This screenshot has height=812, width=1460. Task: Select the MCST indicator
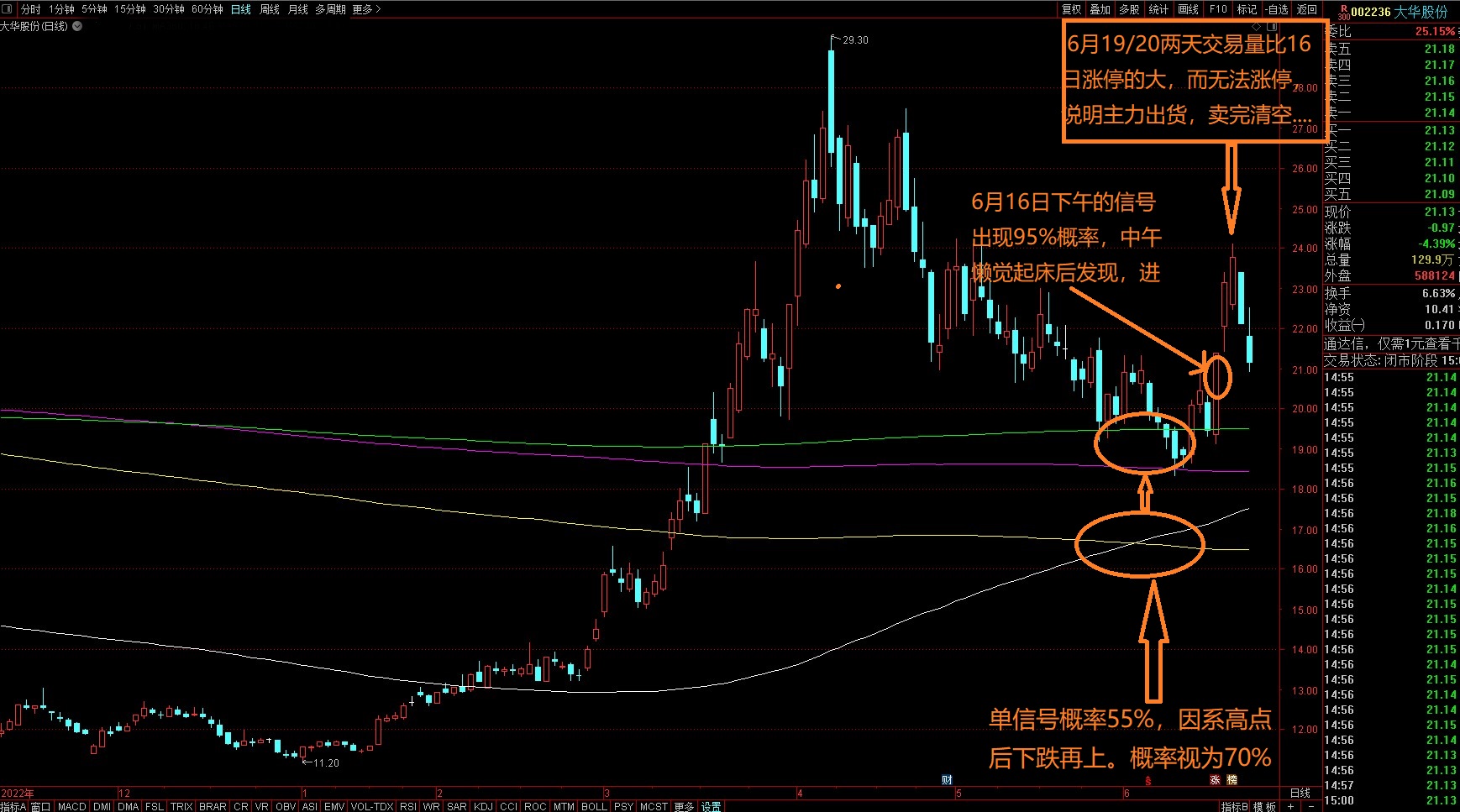654,806
